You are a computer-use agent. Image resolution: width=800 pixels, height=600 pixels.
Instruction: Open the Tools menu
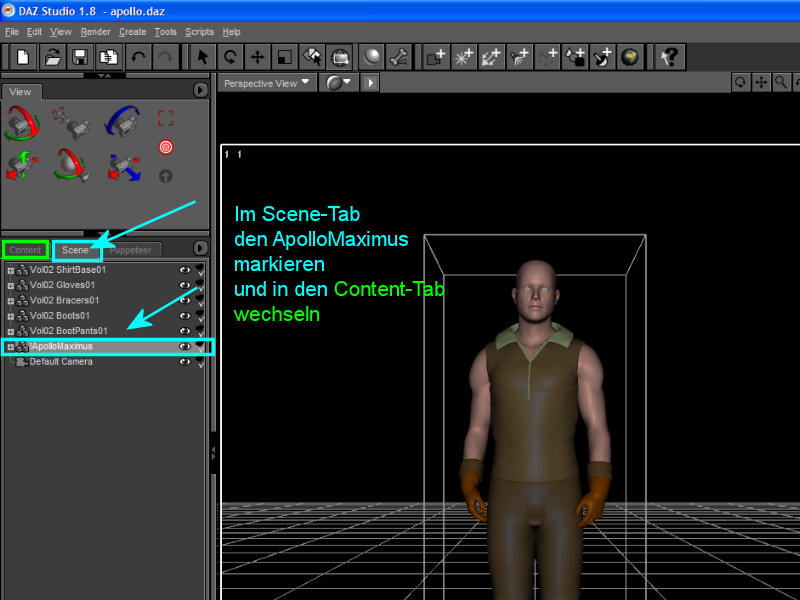click(x=165, y=32)
